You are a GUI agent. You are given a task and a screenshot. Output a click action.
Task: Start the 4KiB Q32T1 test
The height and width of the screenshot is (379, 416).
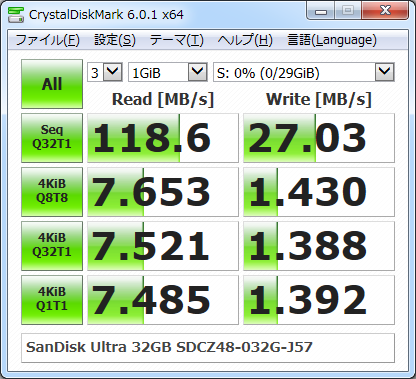coord(52,246)
